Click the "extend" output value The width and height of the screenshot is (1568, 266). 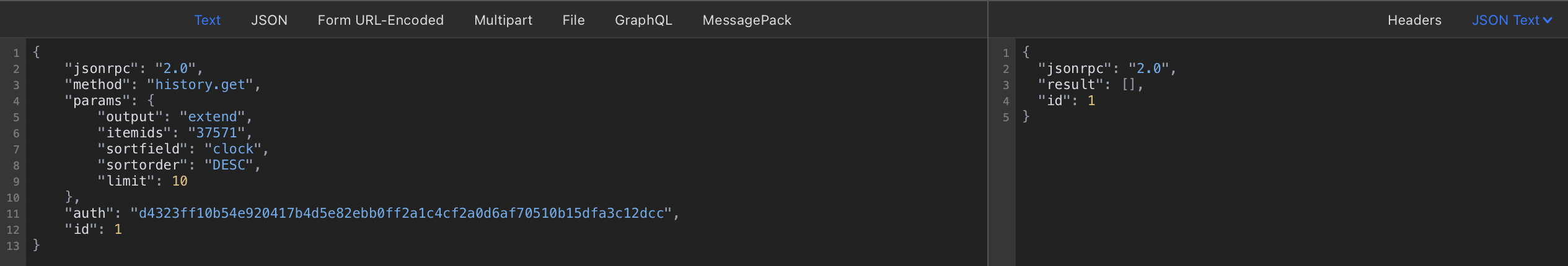[212, 117]
